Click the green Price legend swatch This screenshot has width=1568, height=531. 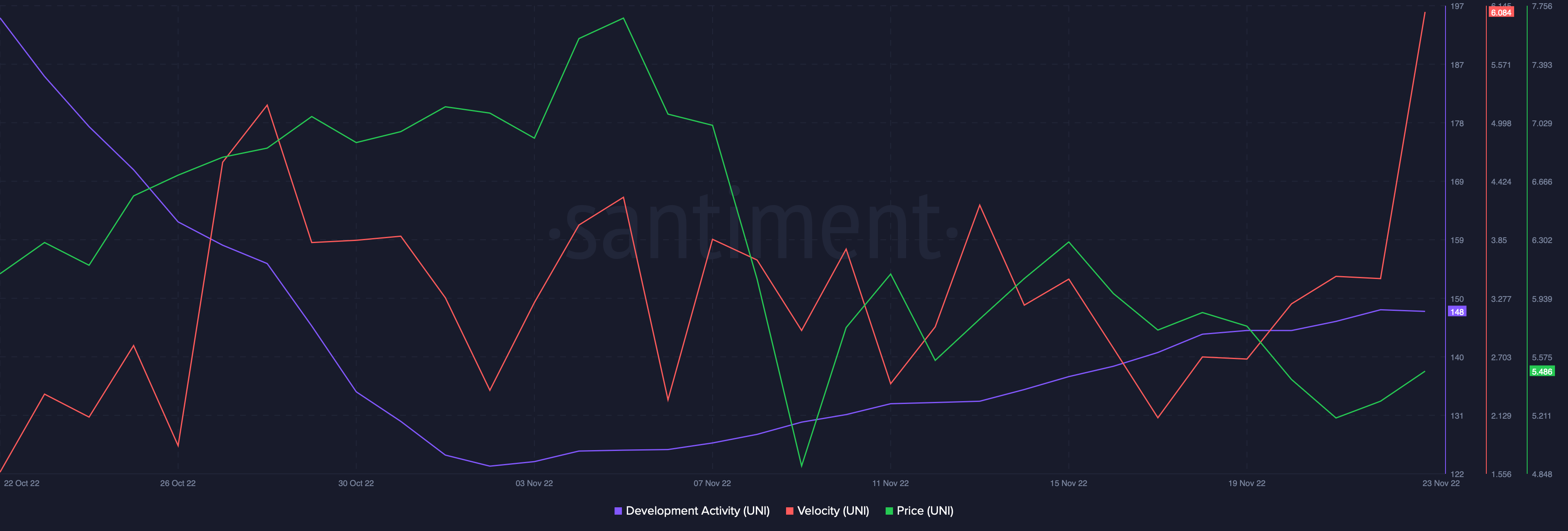[889, 511]
